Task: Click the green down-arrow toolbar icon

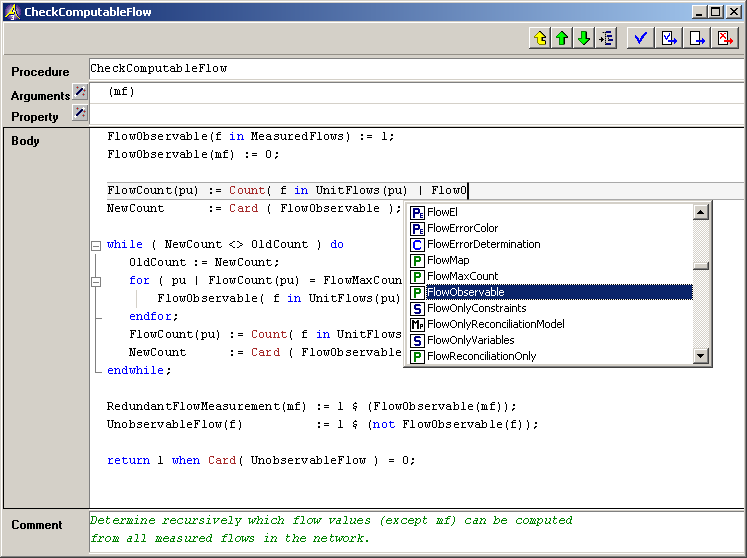Action: point(584,38)
